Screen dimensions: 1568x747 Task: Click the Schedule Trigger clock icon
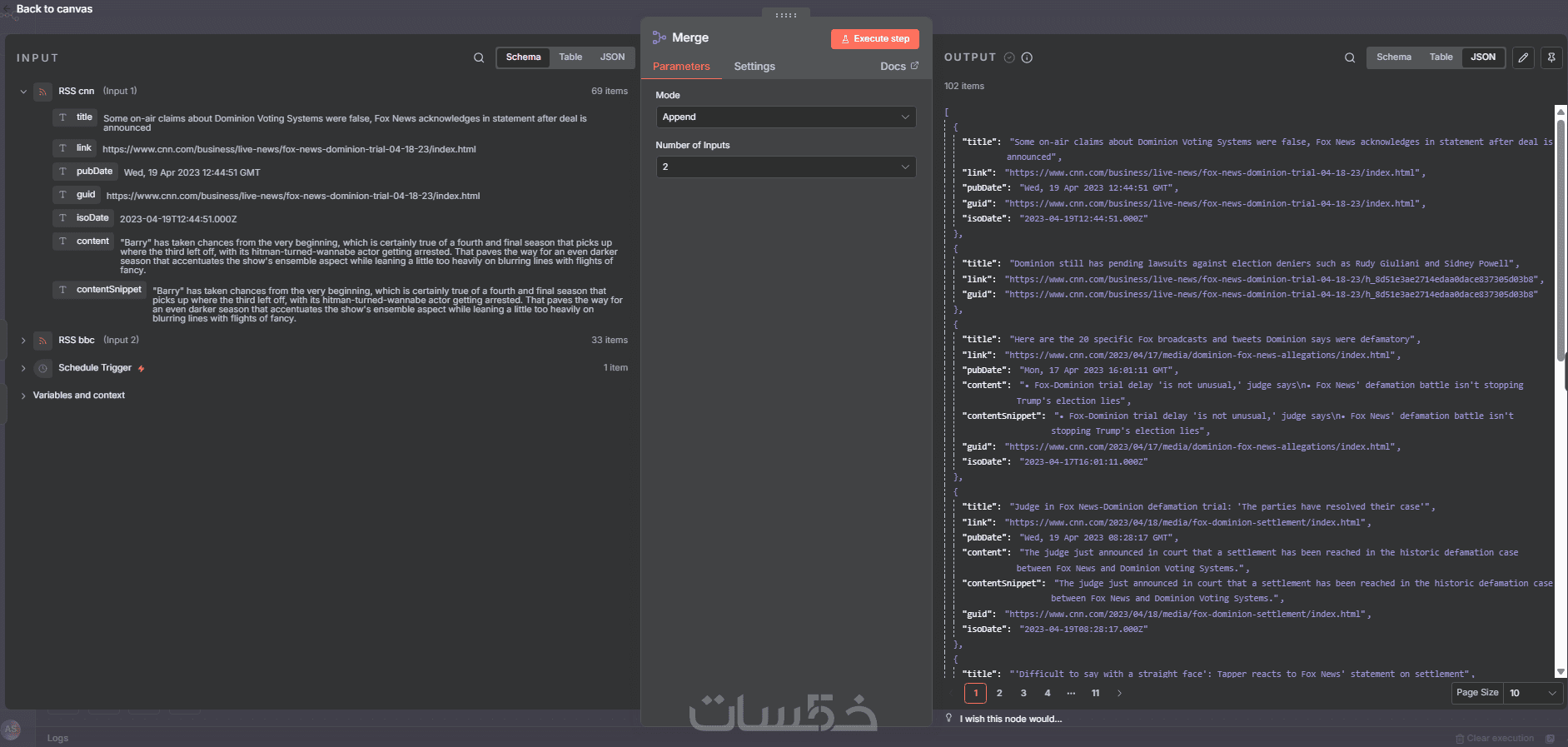coord(42,368)
